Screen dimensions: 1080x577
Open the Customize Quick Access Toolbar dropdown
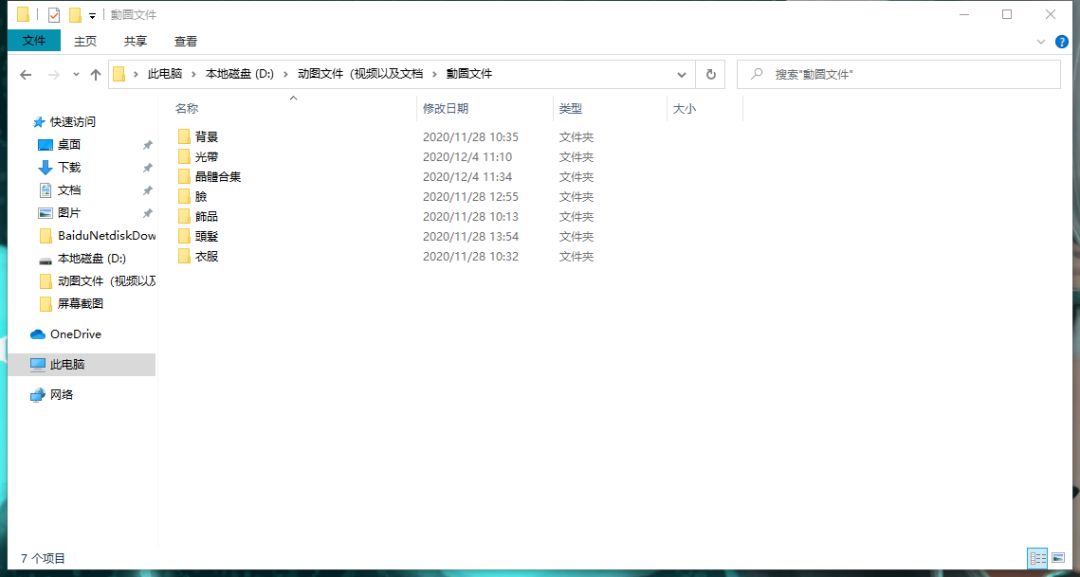(92, 15)
